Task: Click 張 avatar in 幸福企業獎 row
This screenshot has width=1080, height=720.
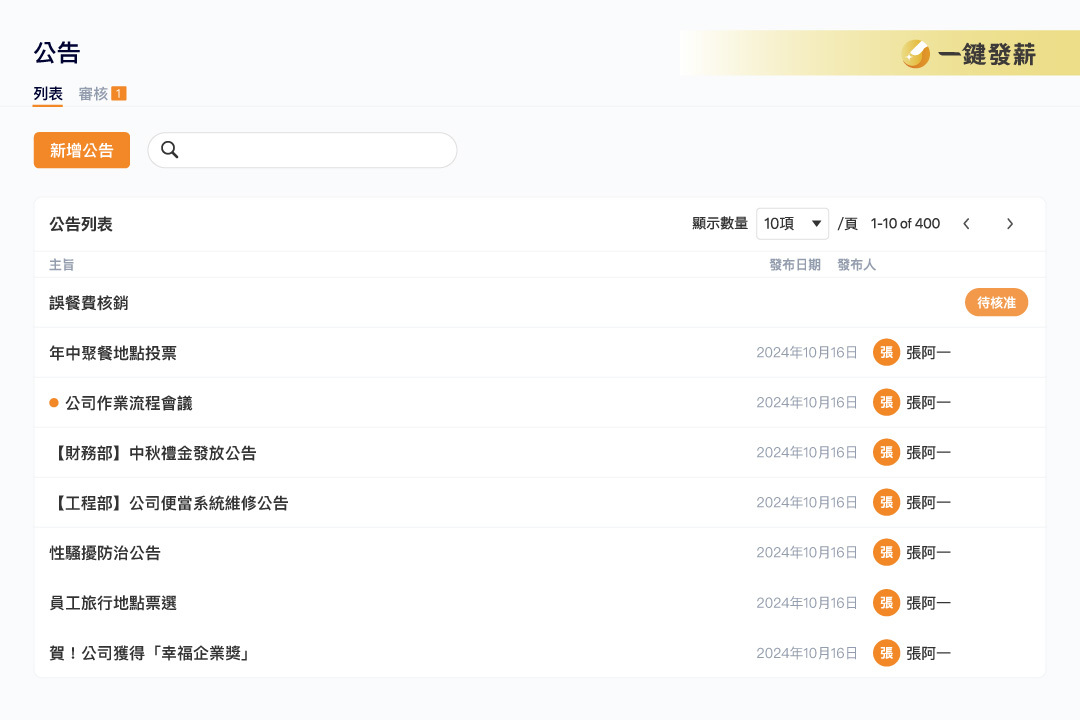Action: coord(886,653)
